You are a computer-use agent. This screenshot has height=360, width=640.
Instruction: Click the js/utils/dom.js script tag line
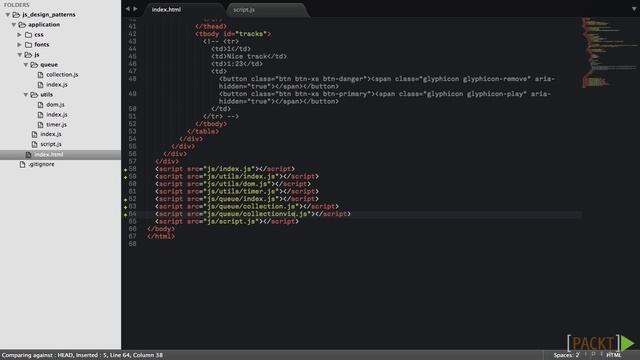click(x=233, y=184)
